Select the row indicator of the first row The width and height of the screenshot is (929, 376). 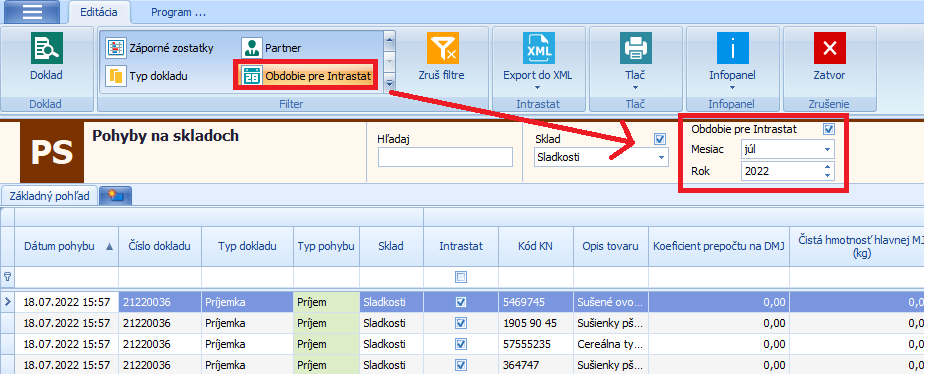pos(7,302)
